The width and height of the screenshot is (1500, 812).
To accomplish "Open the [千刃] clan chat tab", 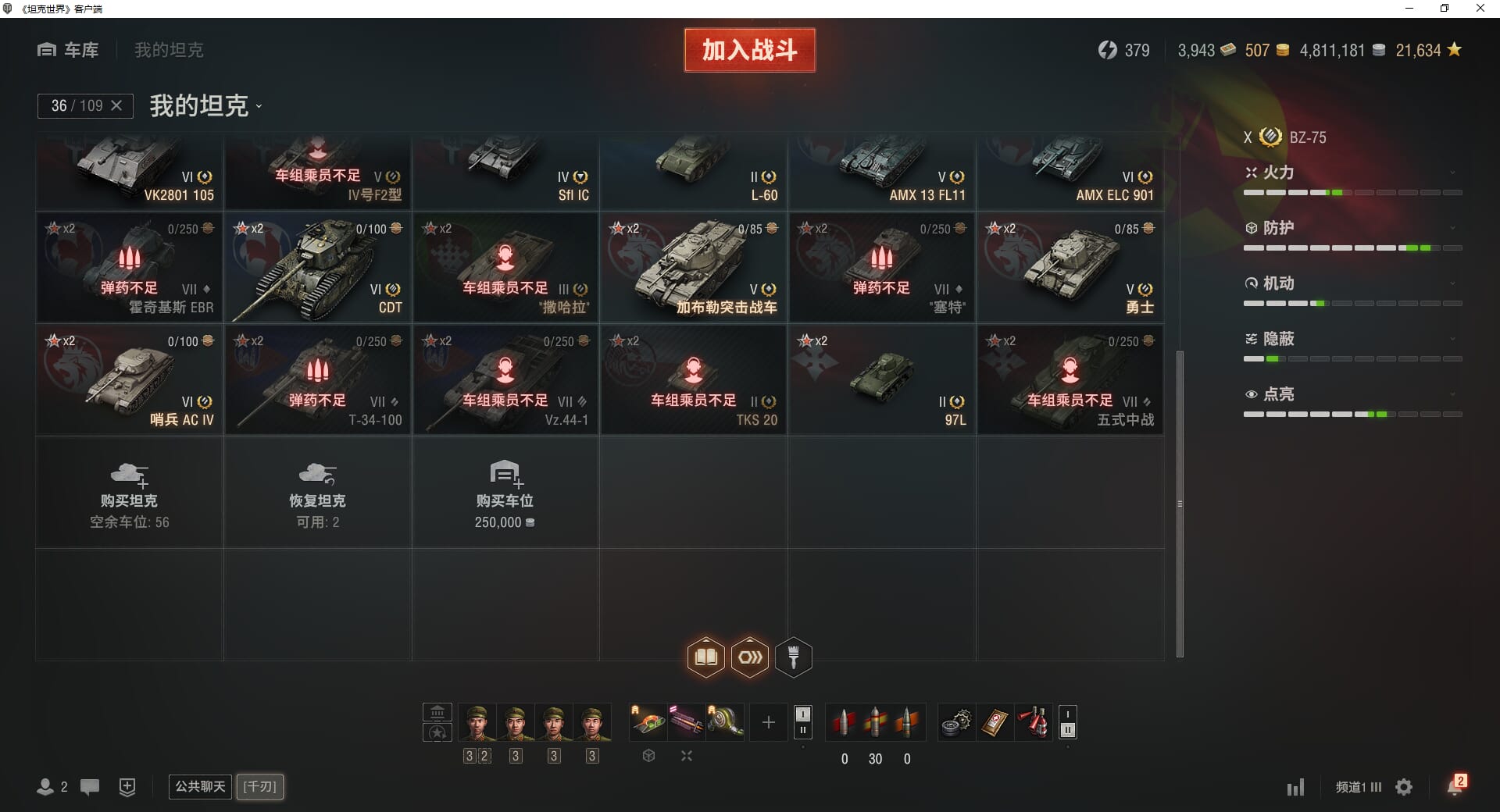I will point(260,786).
